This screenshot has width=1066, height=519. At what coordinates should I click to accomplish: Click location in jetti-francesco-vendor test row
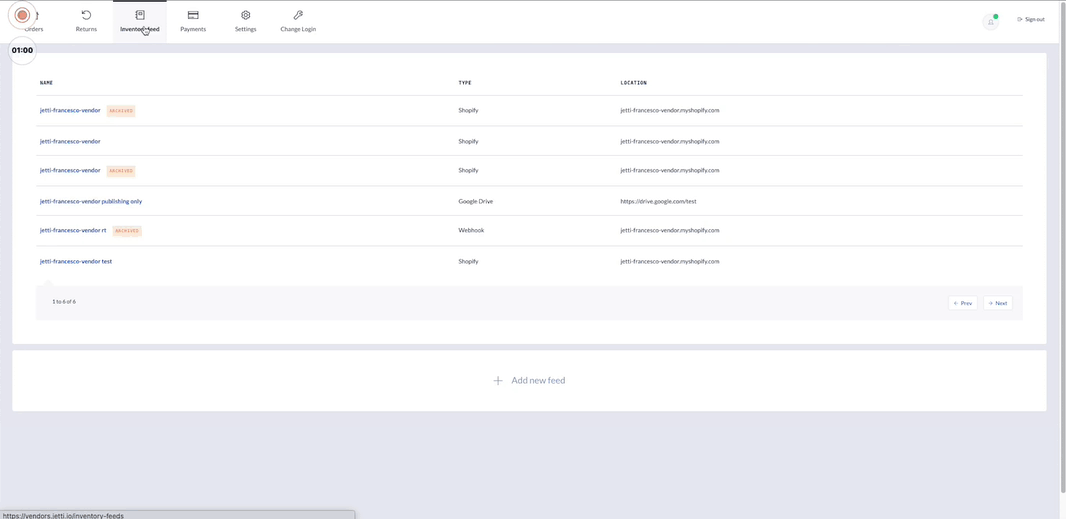click(670, 261)
